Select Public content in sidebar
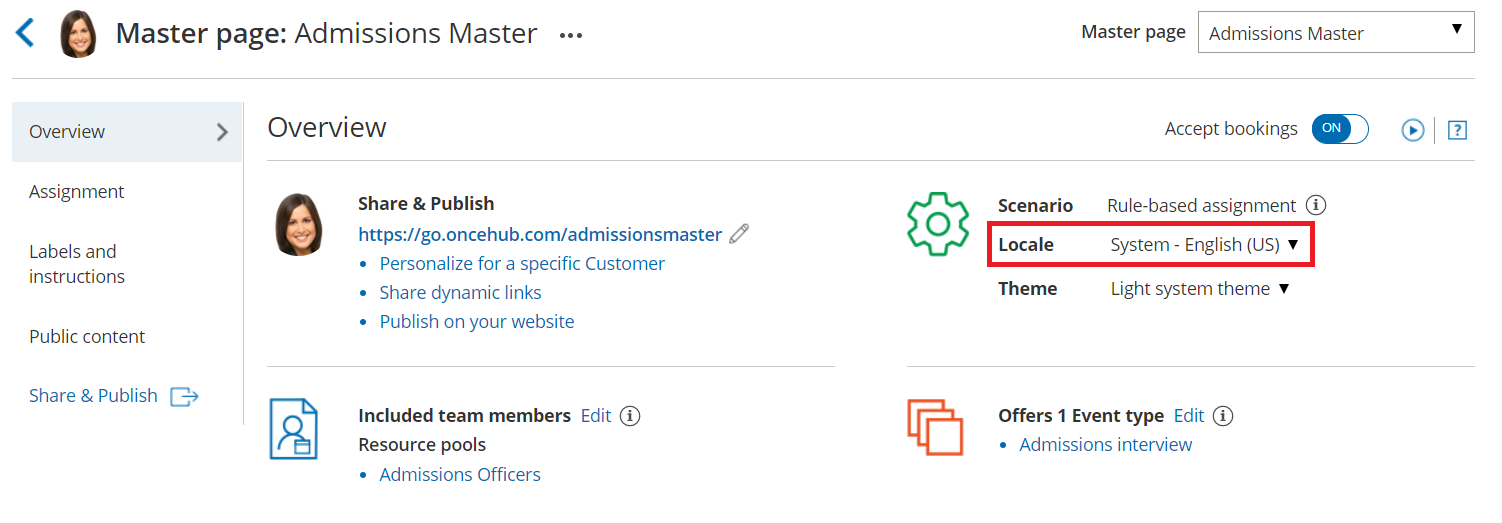1502x523 pixels. [x=87, y=336]
